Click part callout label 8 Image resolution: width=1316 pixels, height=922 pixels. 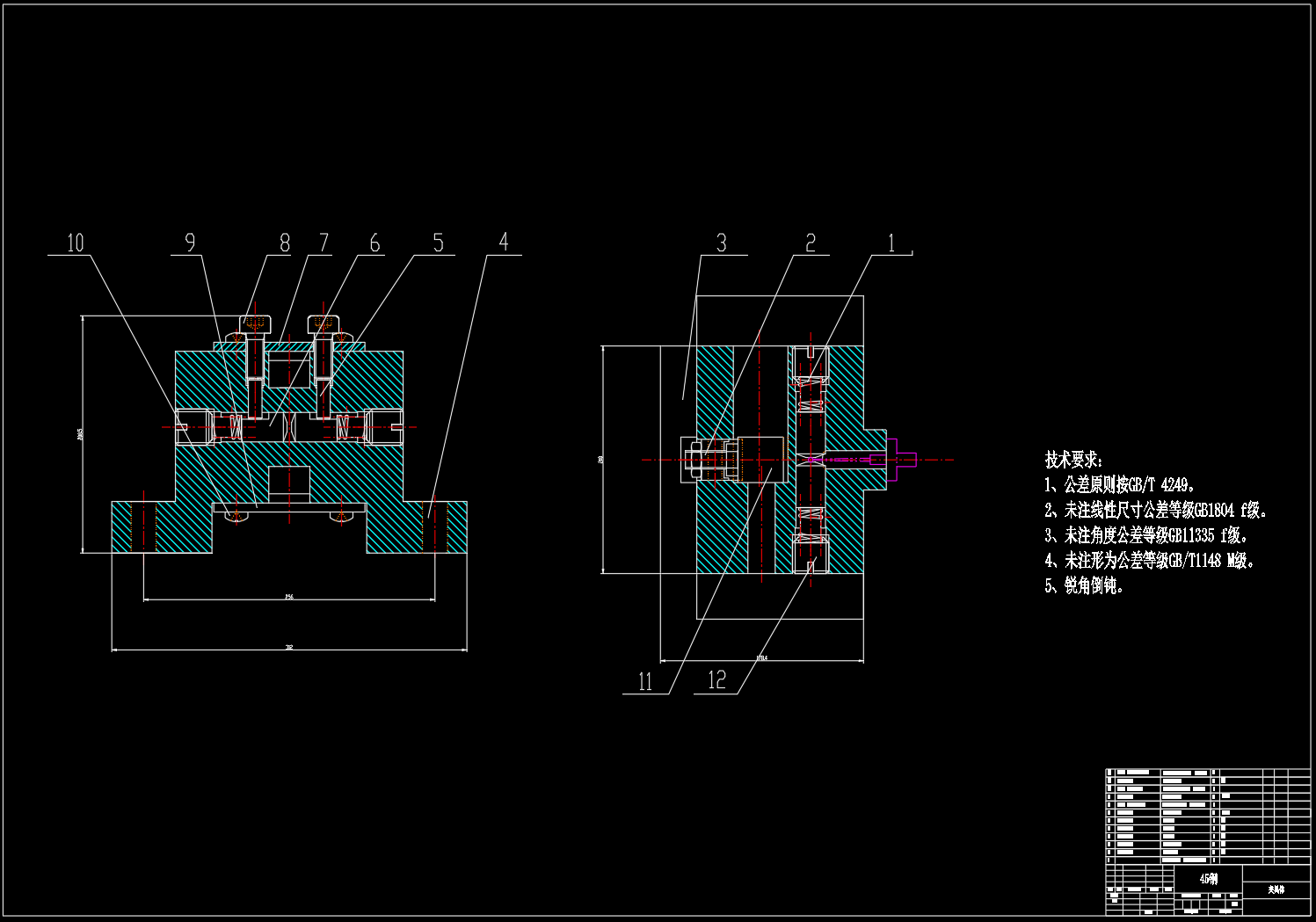[x=285, y=243]
